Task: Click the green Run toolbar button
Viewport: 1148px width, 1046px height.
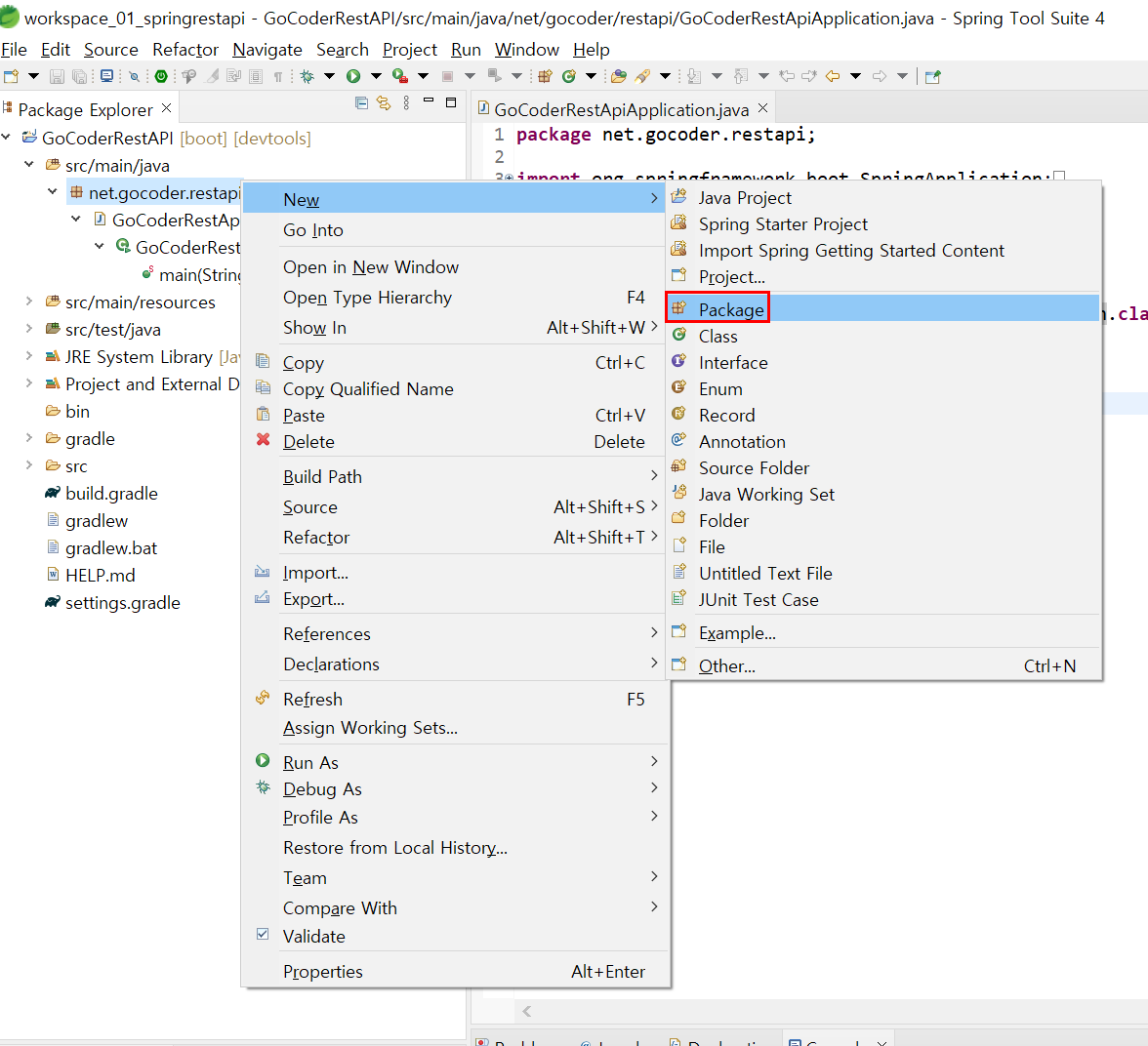Action: 353,76
